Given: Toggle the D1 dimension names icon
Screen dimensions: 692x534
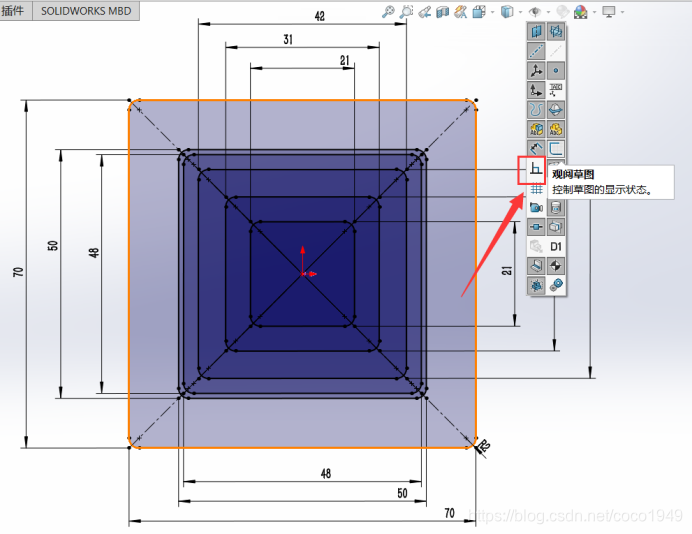Looking at the screenshot, I should (556, 246).
